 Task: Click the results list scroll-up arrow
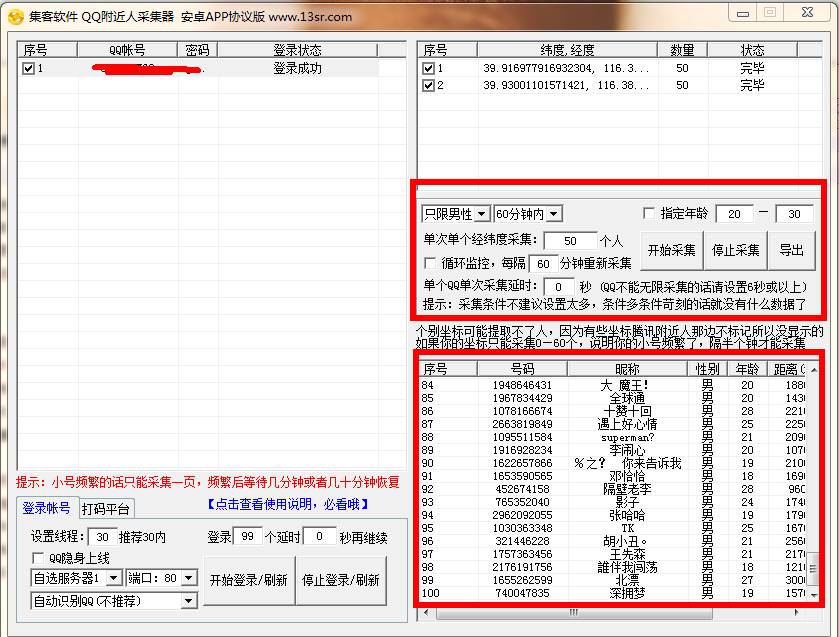(x=814, y=370)
